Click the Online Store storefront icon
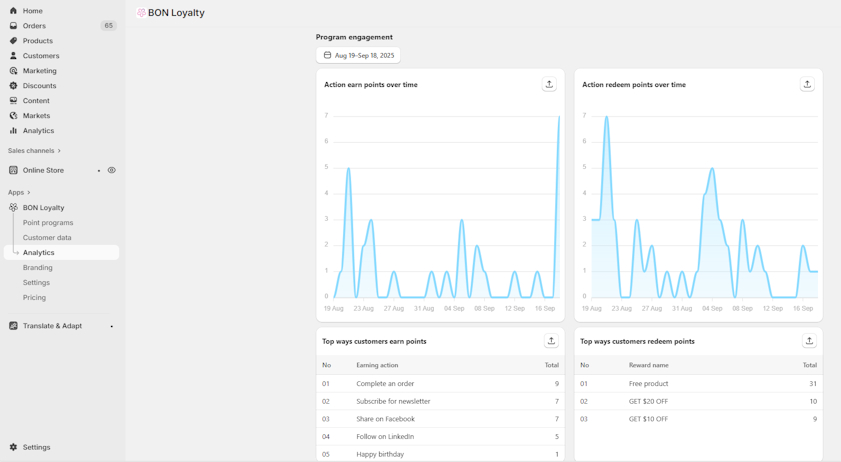The image size is (841, 462). coord(13,170)
